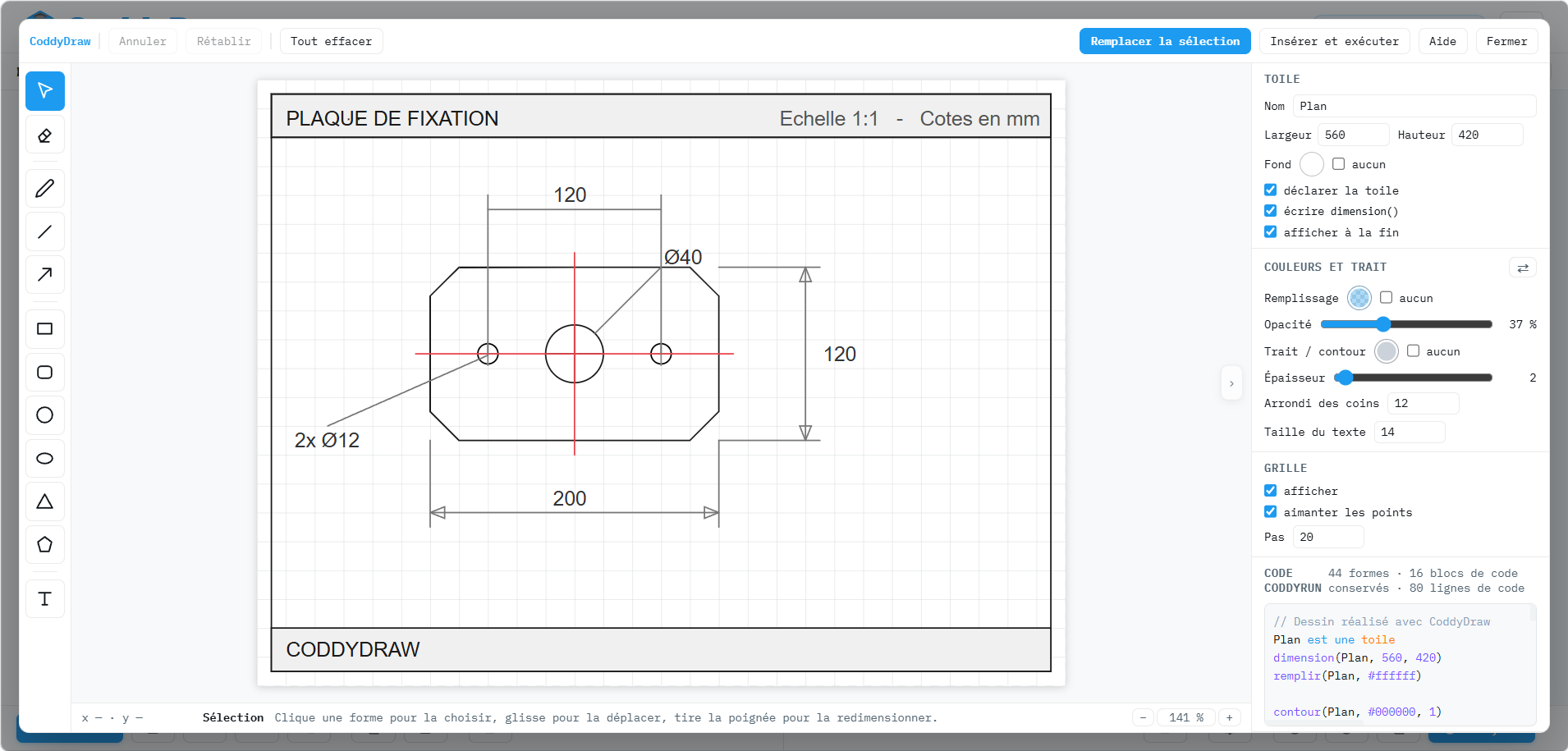Viewport: 1568px width, 751px height.
Task: Click the Largeur field showing 560
Action: (x=1354, y=135)
